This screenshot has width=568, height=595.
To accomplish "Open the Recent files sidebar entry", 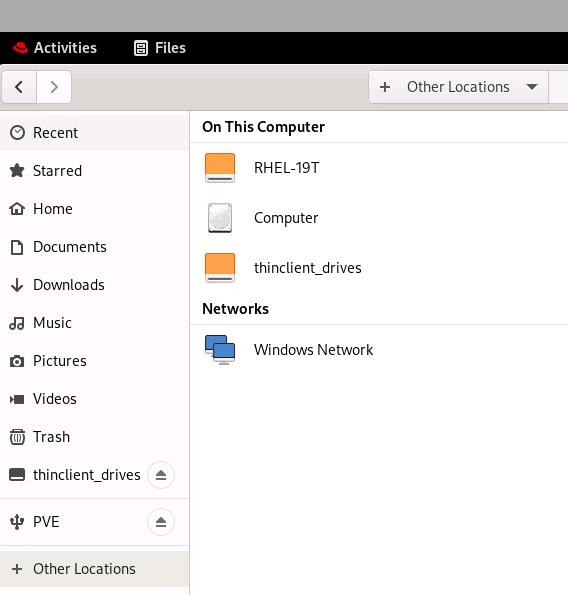I will [x=94, y=133].
